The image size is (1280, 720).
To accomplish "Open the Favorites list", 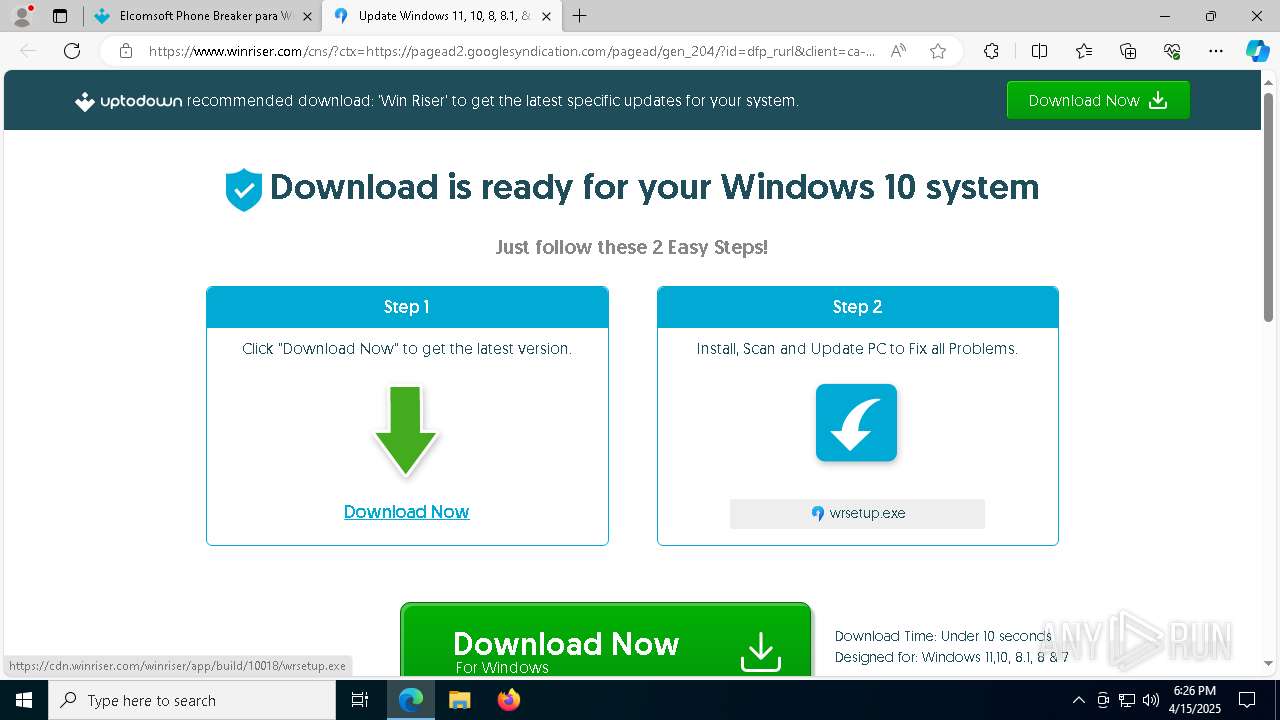I will (1084, 51).
